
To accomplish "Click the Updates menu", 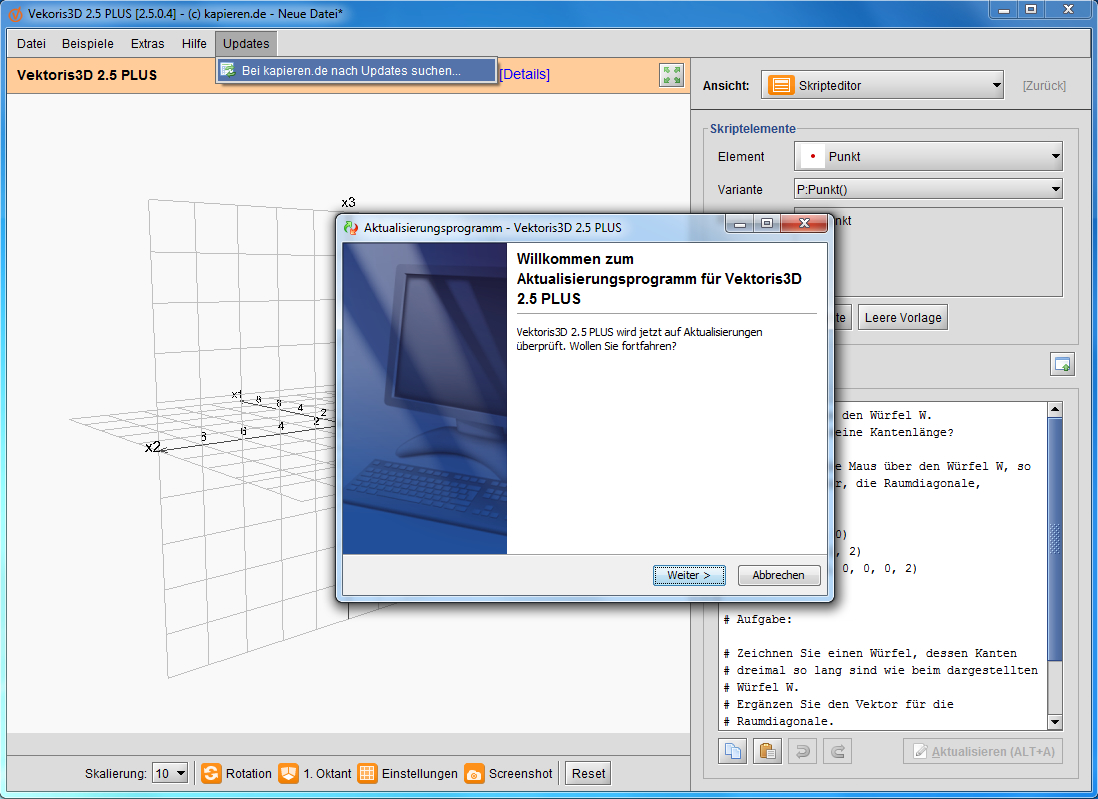I will coord(246,43).
